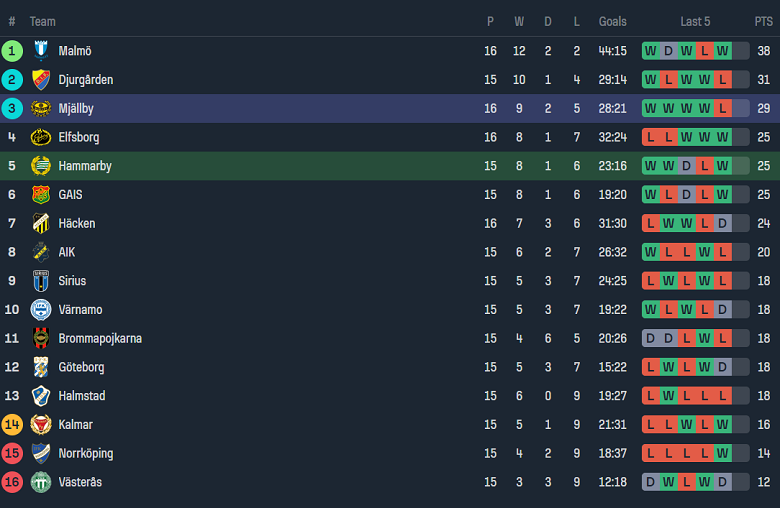Screen dimensions: 780x508
Task: Select the Norrköping team name
Action: coord(85,453)
